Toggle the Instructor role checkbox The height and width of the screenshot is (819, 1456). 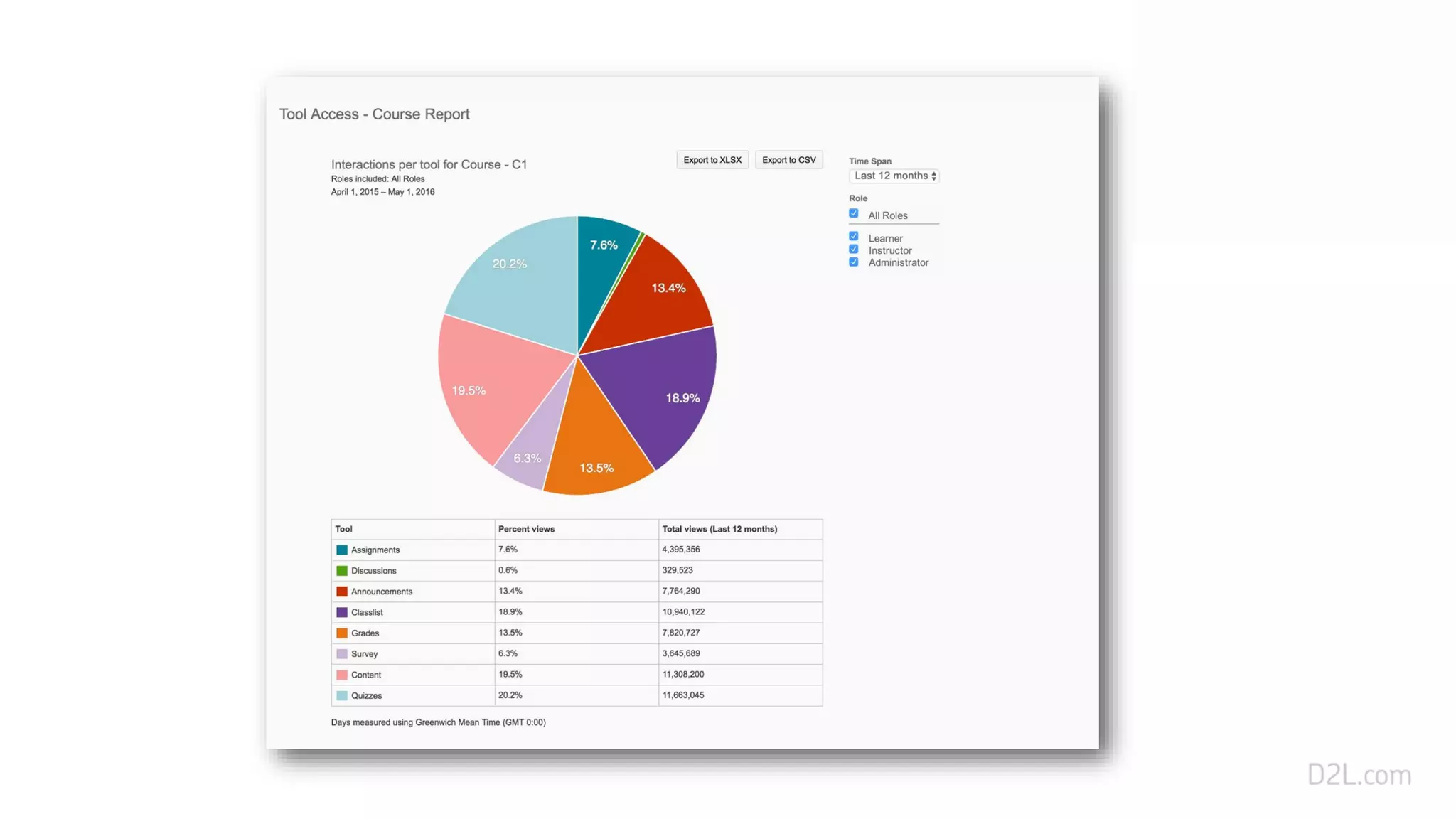tap(853, 250)
